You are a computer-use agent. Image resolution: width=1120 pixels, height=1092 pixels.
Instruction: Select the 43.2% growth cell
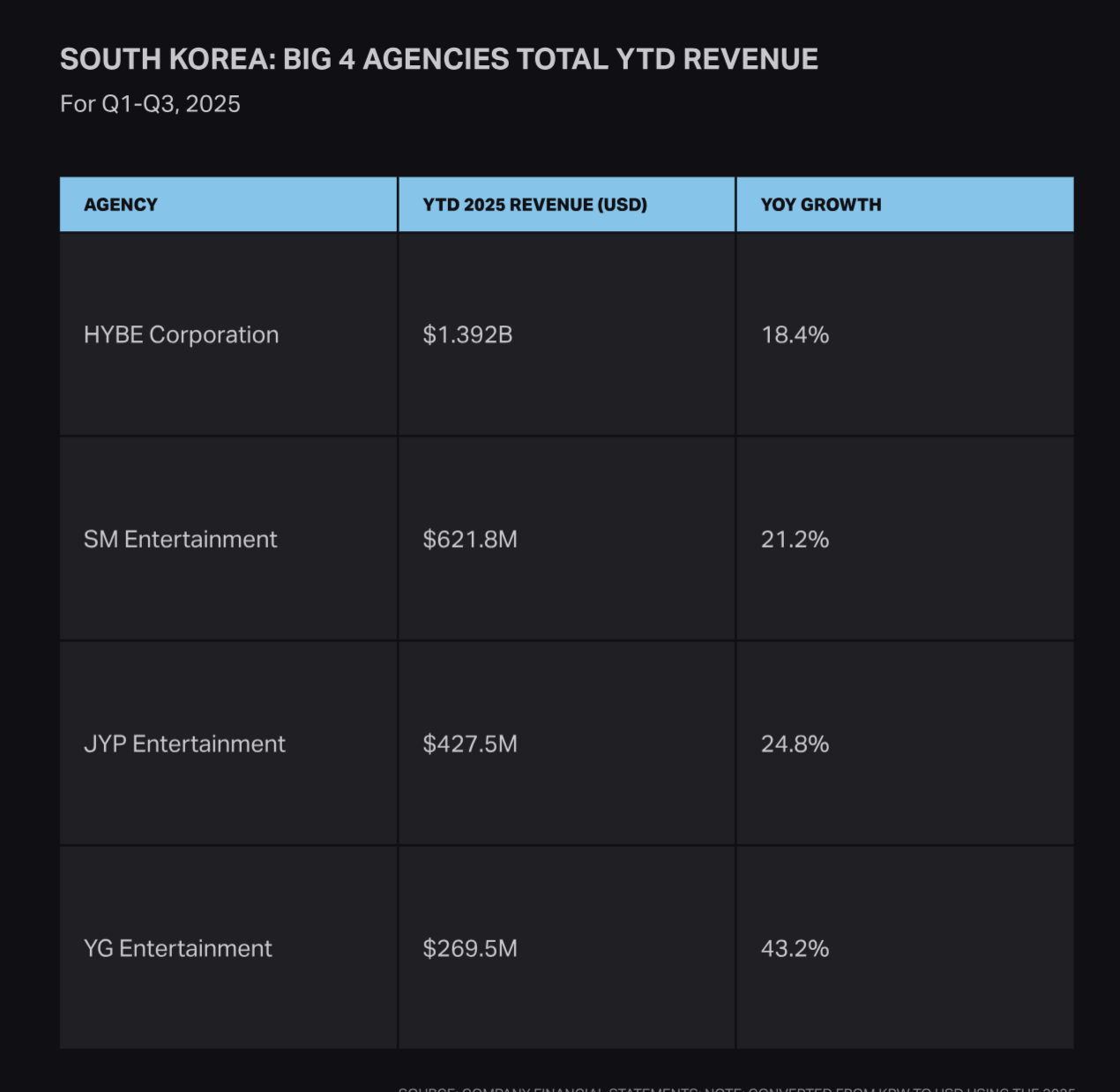795,949
